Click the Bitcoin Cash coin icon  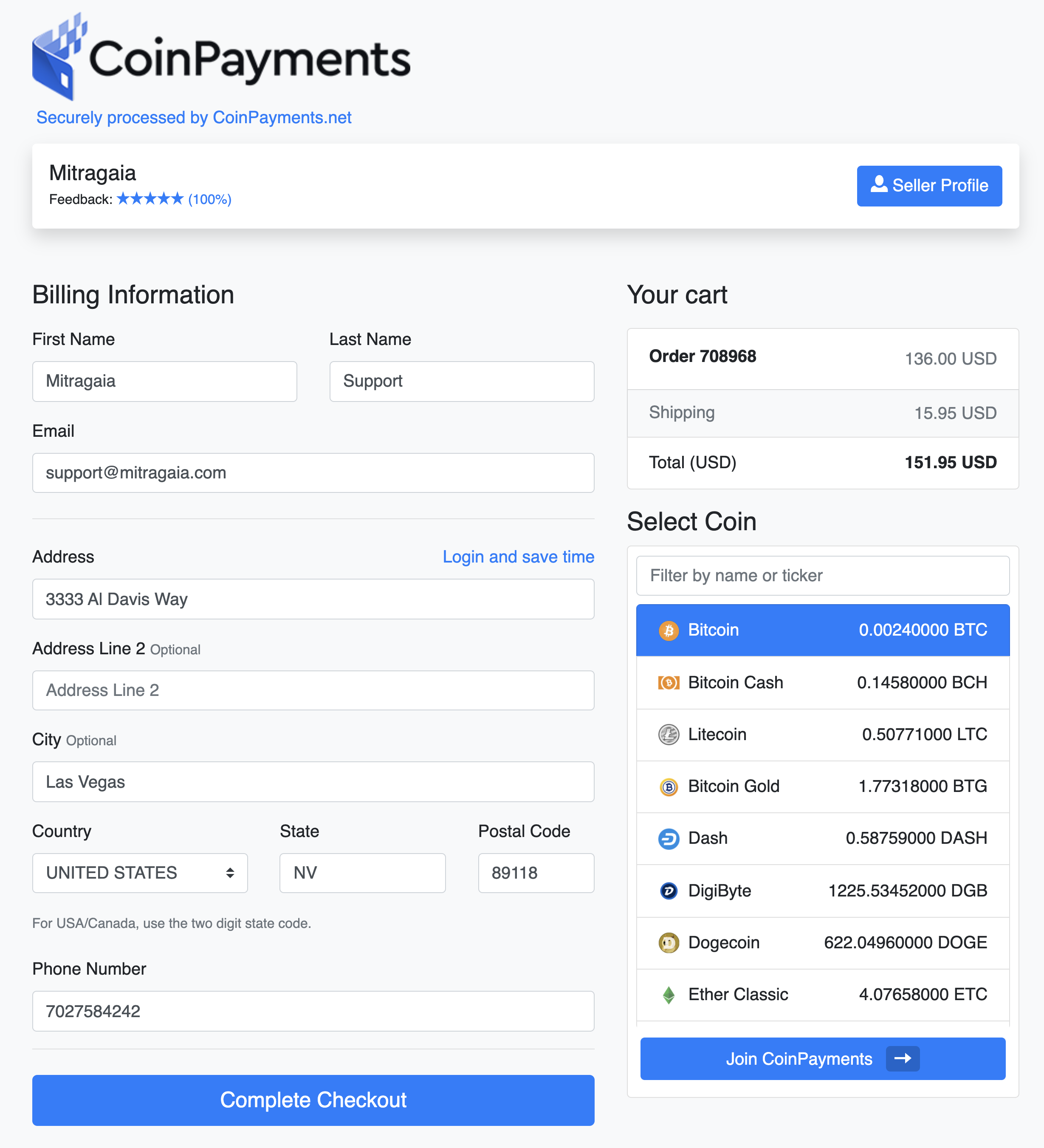[668, 682]
